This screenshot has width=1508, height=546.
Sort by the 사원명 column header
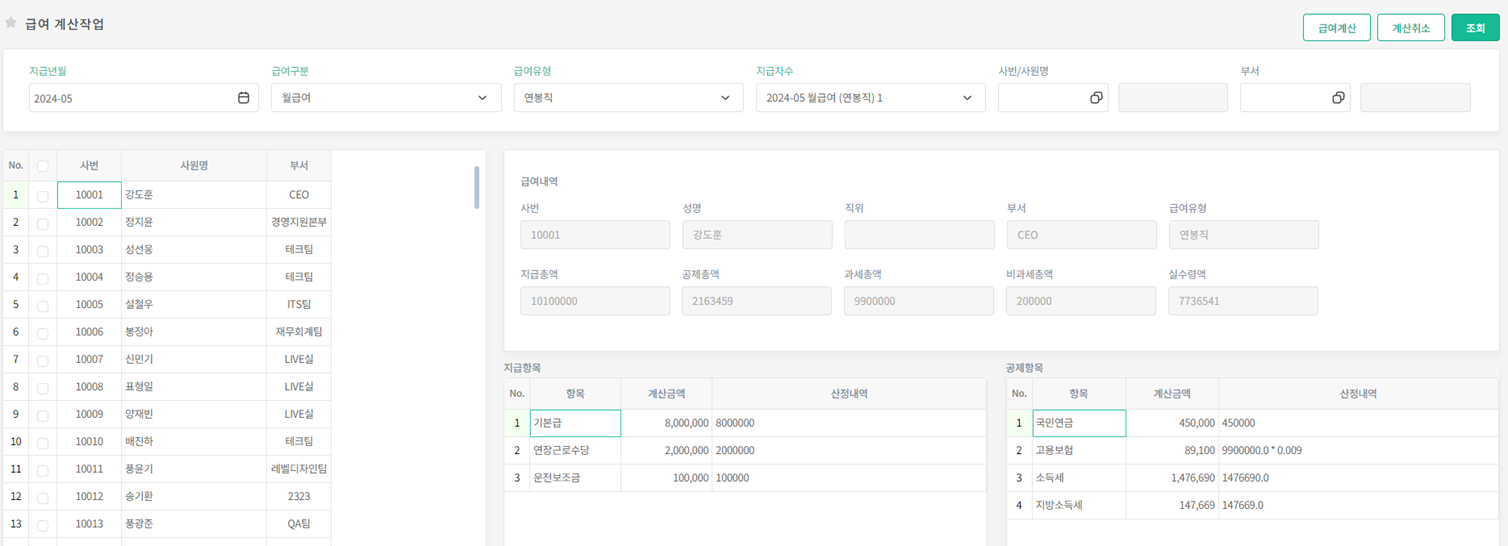[x=193, y=166]
